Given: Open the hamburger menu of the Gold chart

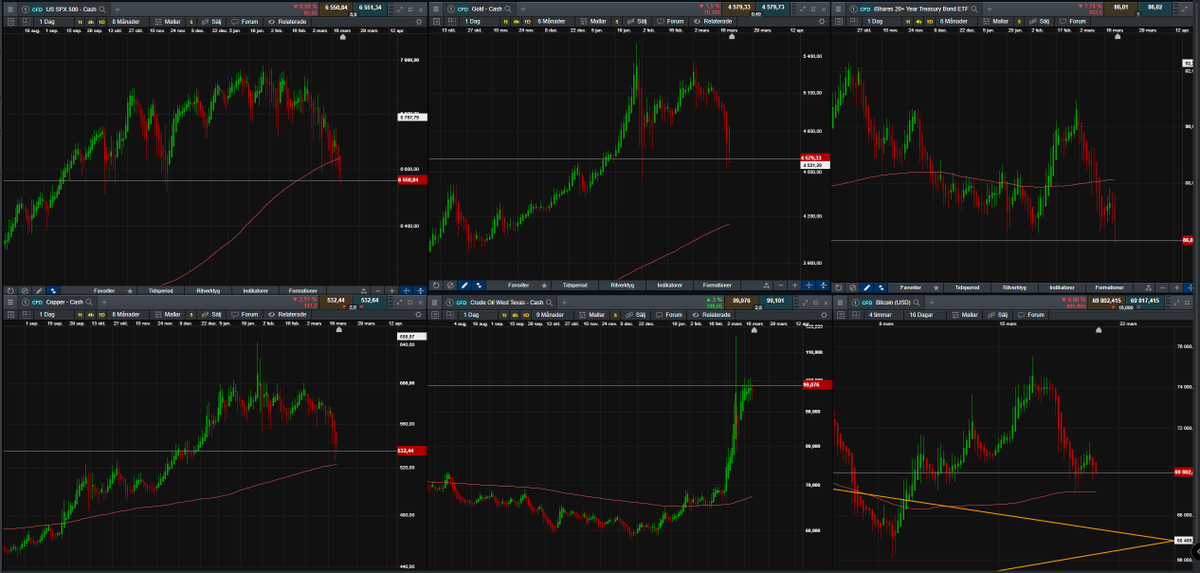Looking at the screenshot, I should [436, 9].
